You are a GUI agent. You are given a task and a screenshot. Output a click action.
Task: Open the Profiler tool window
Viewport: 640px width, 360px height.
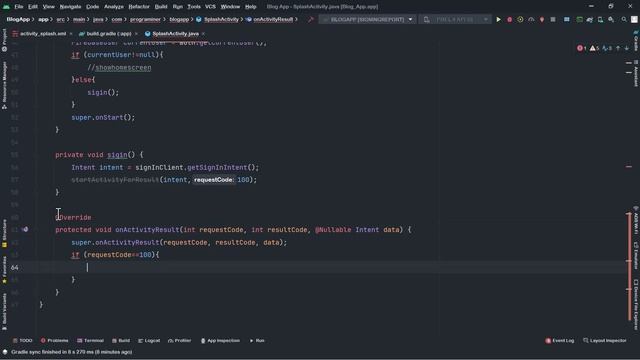point(180,340)
